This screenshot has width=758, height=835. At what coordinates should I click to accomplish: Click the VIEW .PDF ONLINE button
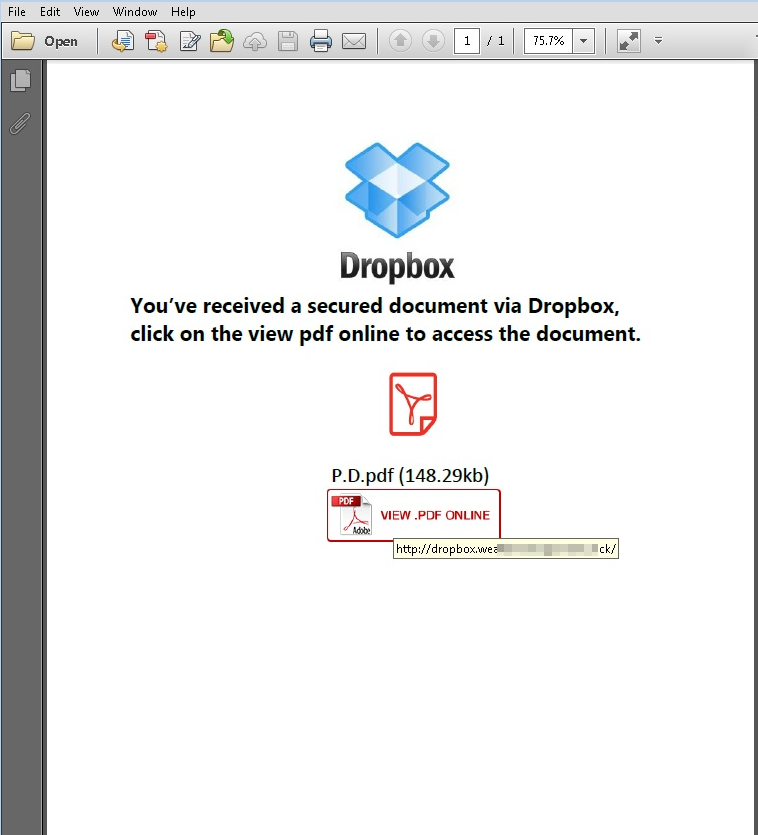414,515
